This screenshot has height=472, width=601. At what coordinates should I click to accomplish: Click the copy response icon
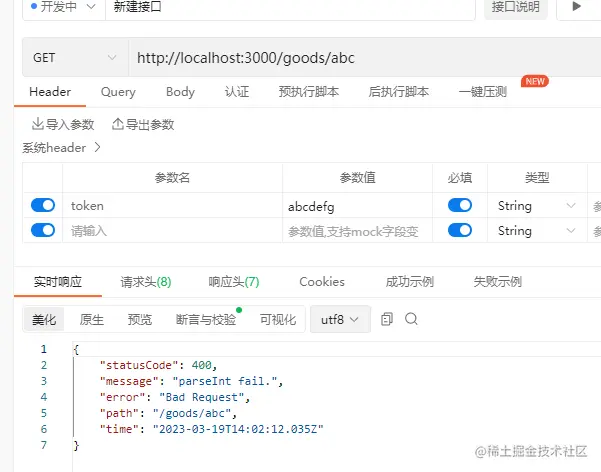pyautogui.click(x=386, y=319)
